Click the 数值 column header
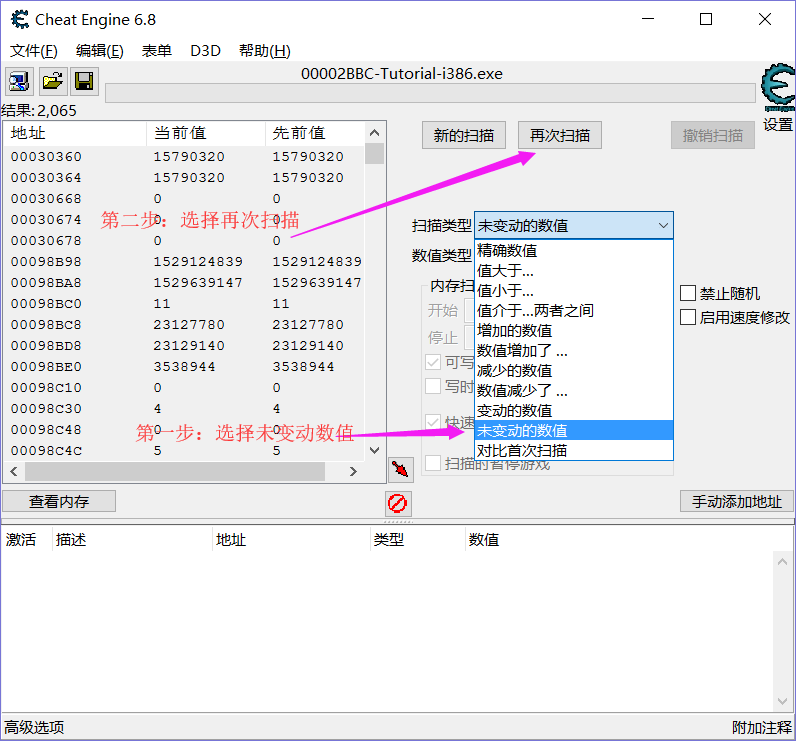The width and height of the screenshot is (796, 741). pos(629,539)
